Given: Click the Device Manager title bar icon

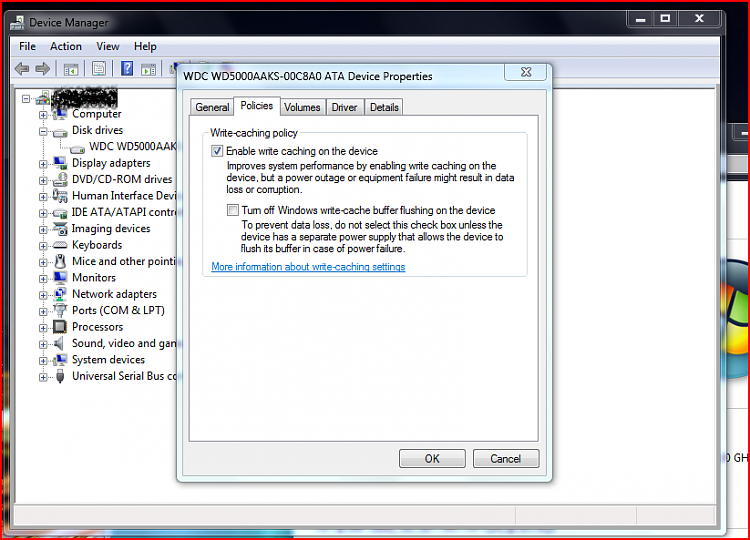Looking at the screenshot, I should tap(18, 22).
